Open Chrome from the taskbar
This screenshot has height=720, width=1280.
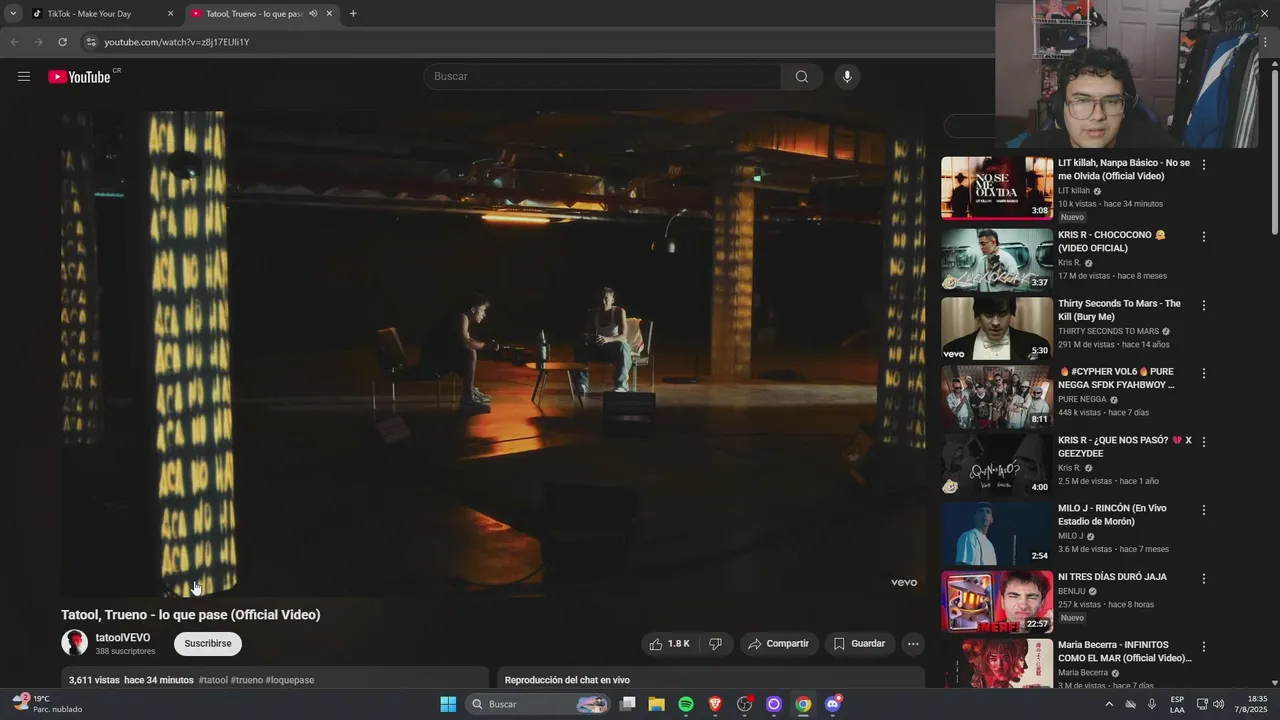click(x=803, y=704)
